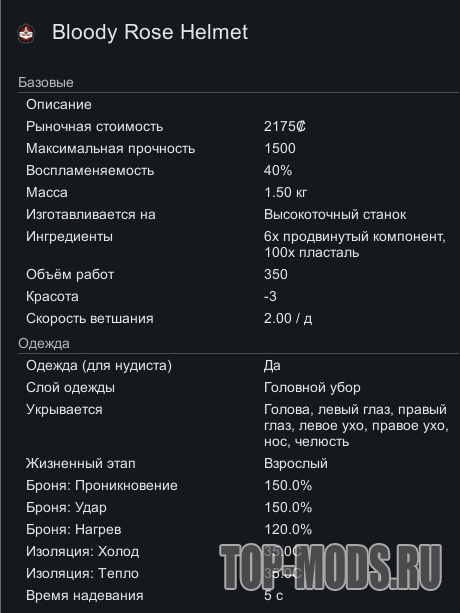Select the Броня: Нагрев row

238,529
